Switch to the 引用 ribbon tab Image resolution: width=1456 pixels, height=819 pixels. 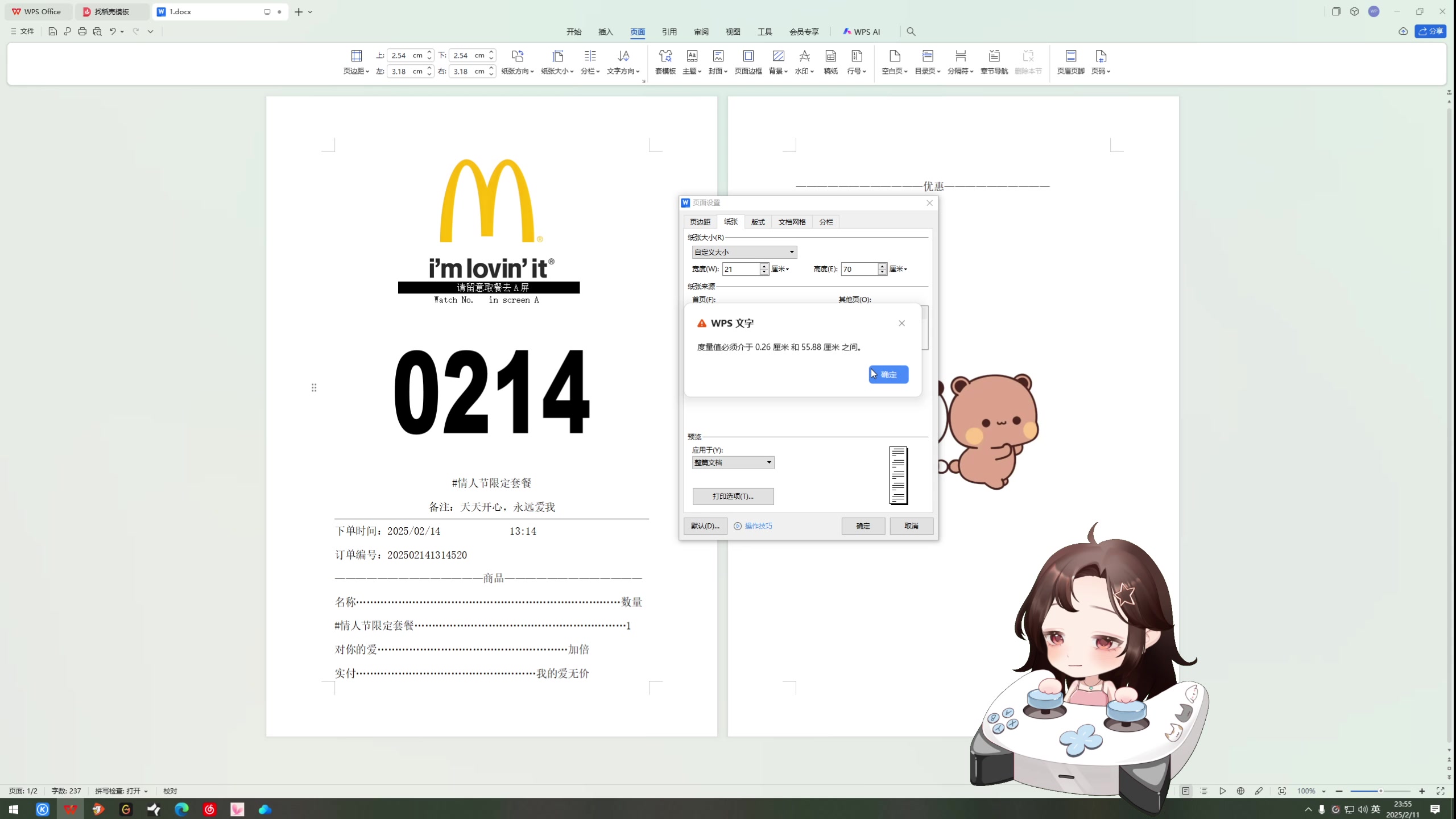point(669,32)
